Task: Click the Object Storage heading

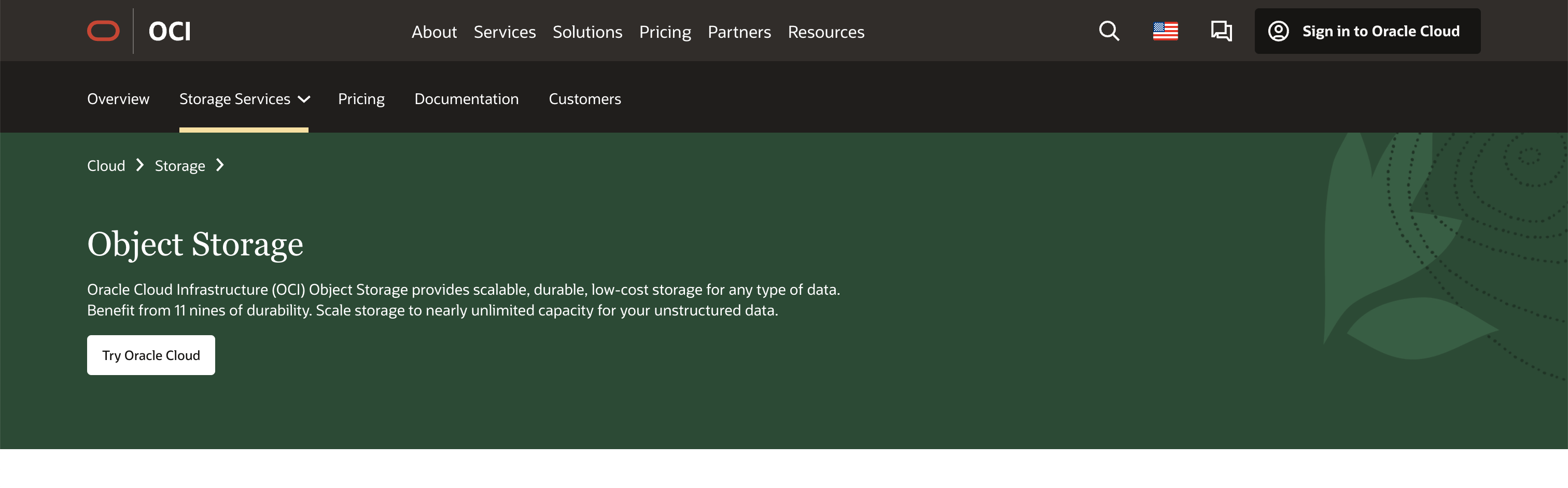Action: [x=195, y=245]
